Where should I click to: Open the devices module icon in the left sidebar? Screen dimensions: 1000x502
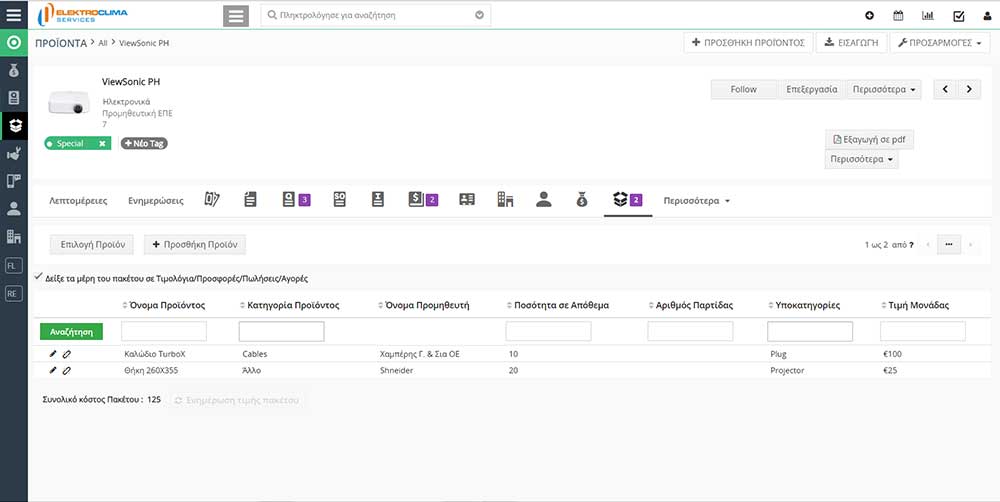coord(13,181)
